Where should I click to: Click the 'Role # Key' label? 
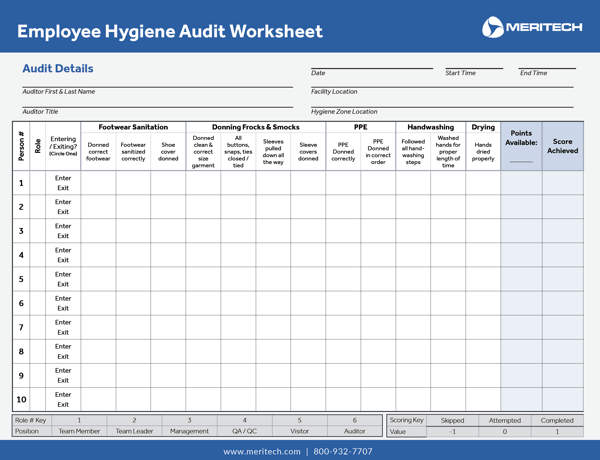[30, 420]
